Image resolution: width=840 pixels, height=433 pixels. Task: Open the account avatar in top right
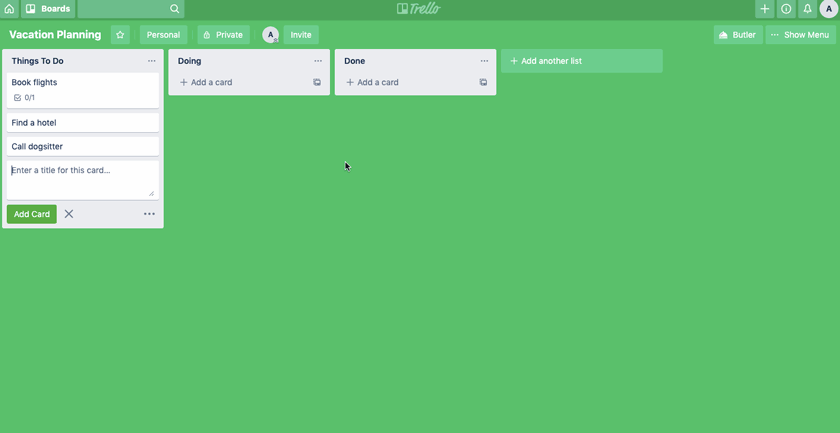point(828,9)
